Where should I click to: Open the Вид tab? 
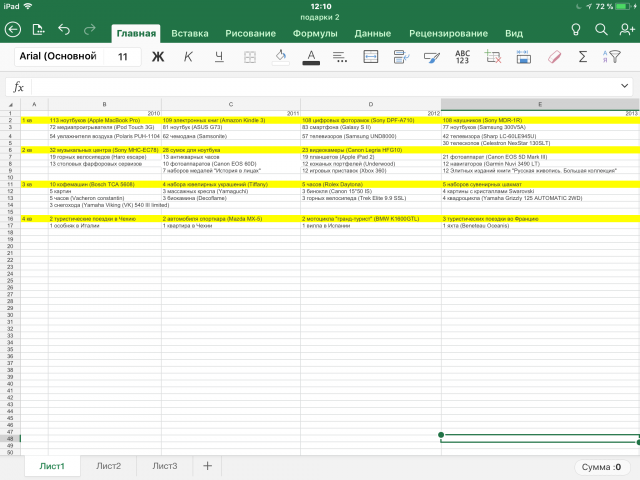pos(514,33)
